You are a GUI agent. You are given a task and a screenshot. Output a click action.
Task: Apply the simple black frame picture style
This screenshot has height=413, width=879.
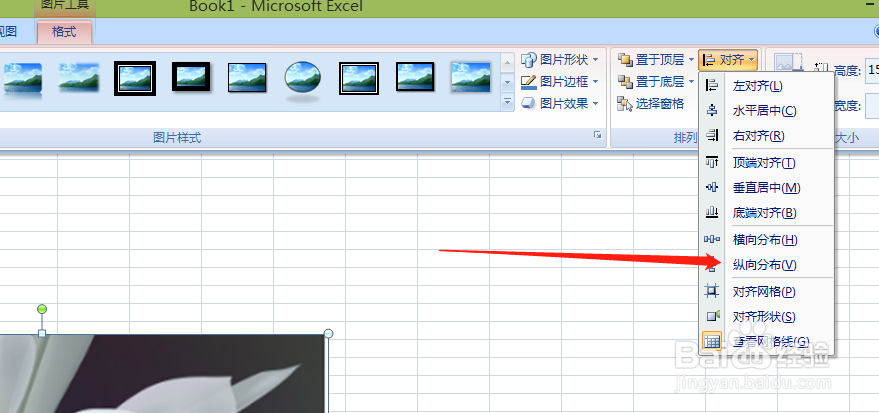click(x=247, y=77)
